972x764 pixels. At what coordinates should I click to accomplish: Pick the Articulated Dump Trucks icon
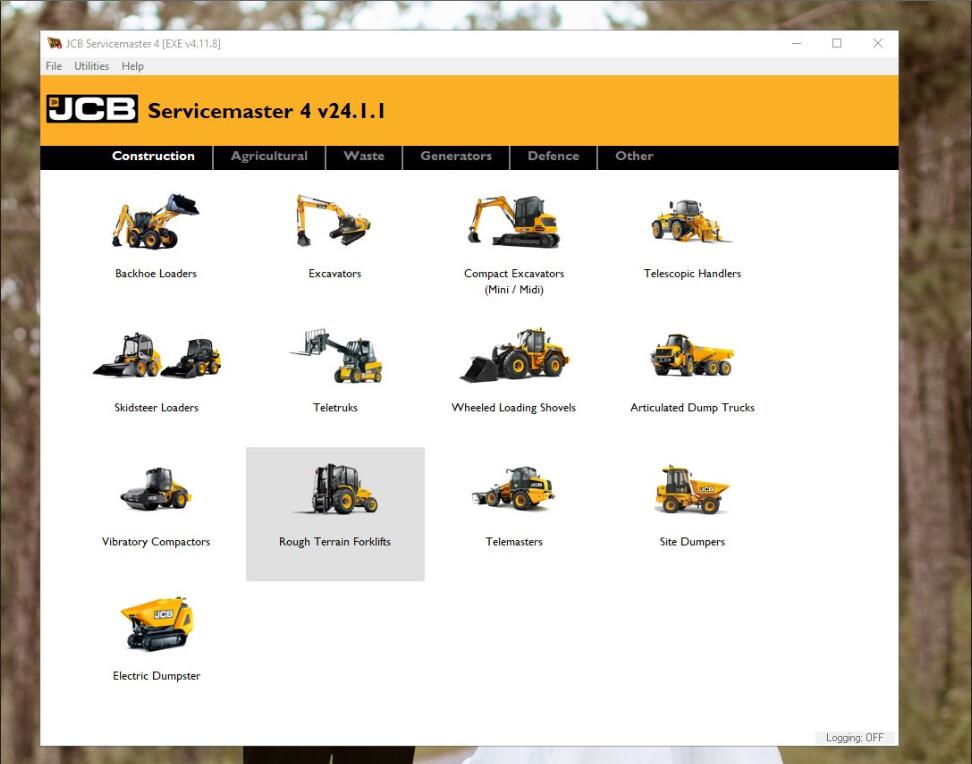[x=692, y=355]
